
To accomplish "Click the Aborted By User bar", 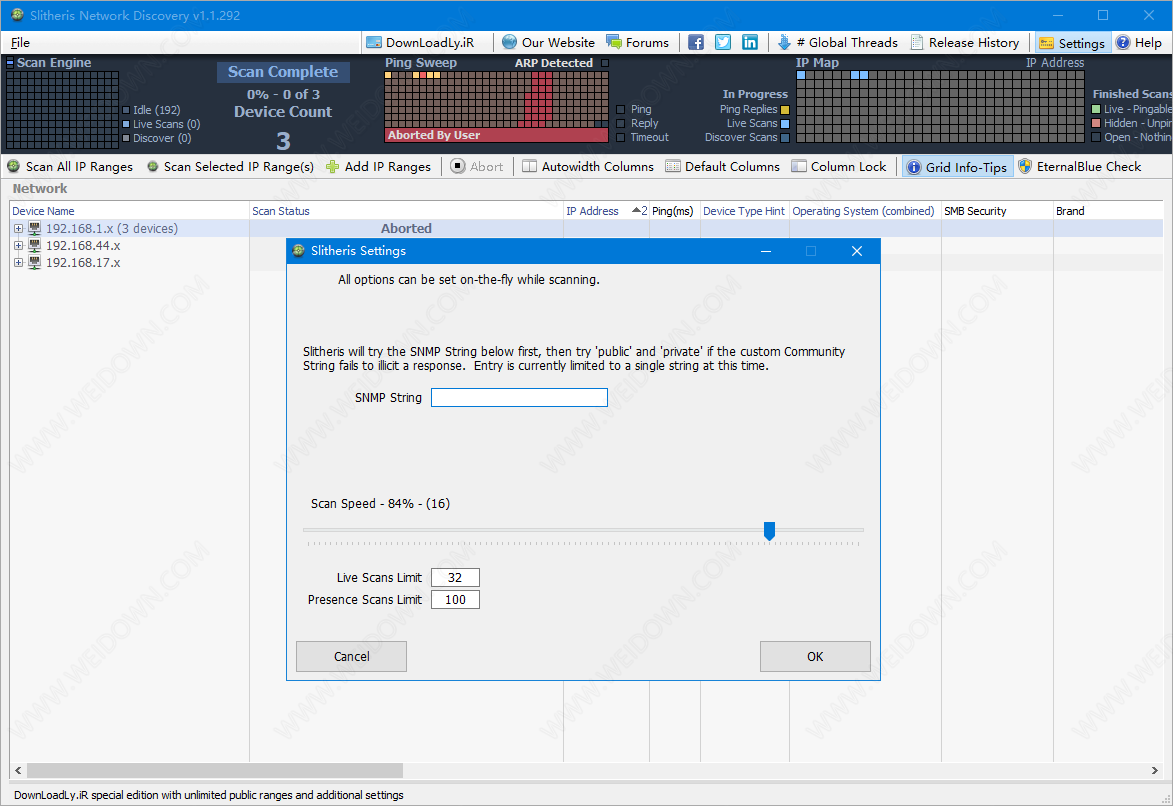I will tap(496, 135).
